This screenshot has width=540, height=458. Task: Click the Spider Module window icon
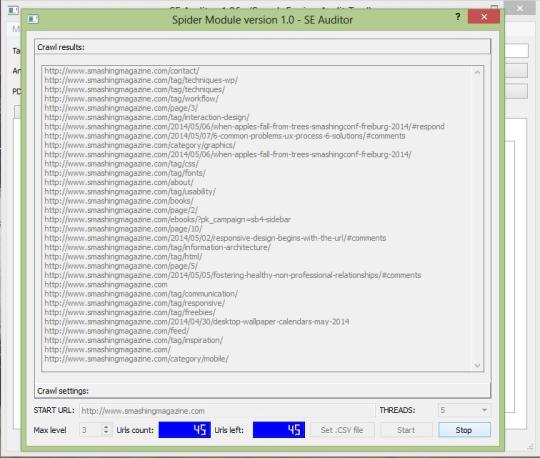coord(33,19)
